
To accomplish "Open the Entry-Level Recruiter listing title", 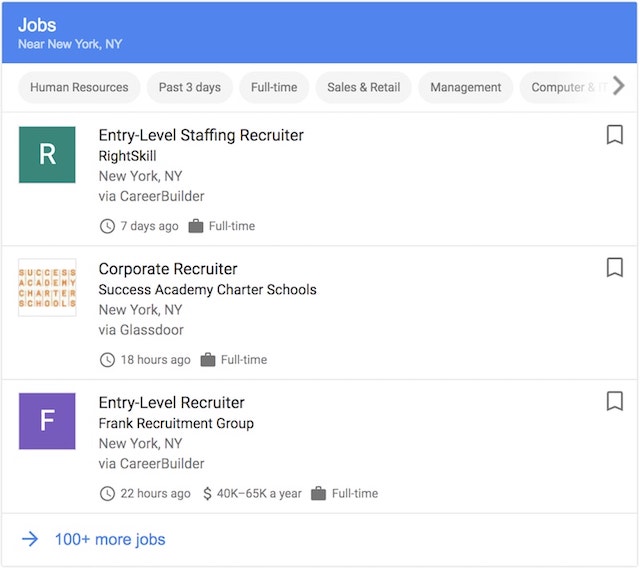I will click(171, 403).
